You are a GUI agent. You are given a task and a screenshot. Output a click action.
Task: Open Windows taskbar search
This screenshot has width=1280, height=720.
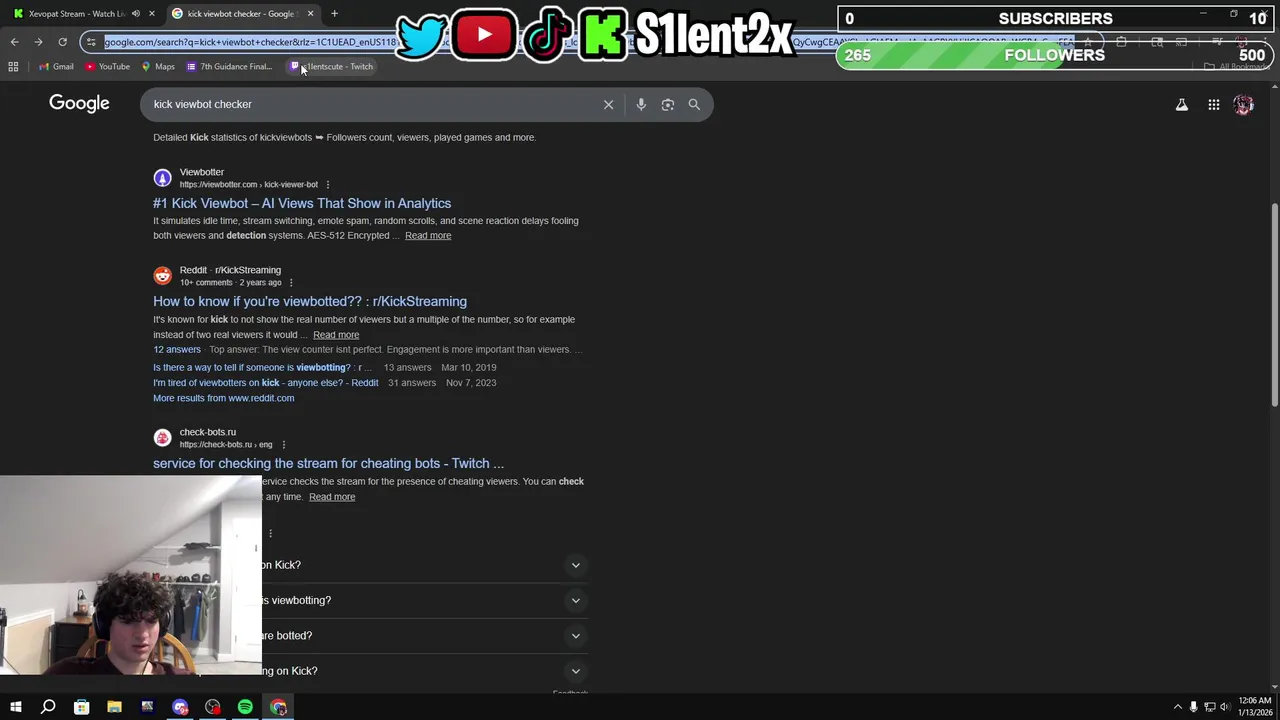[x=48, y=707]
